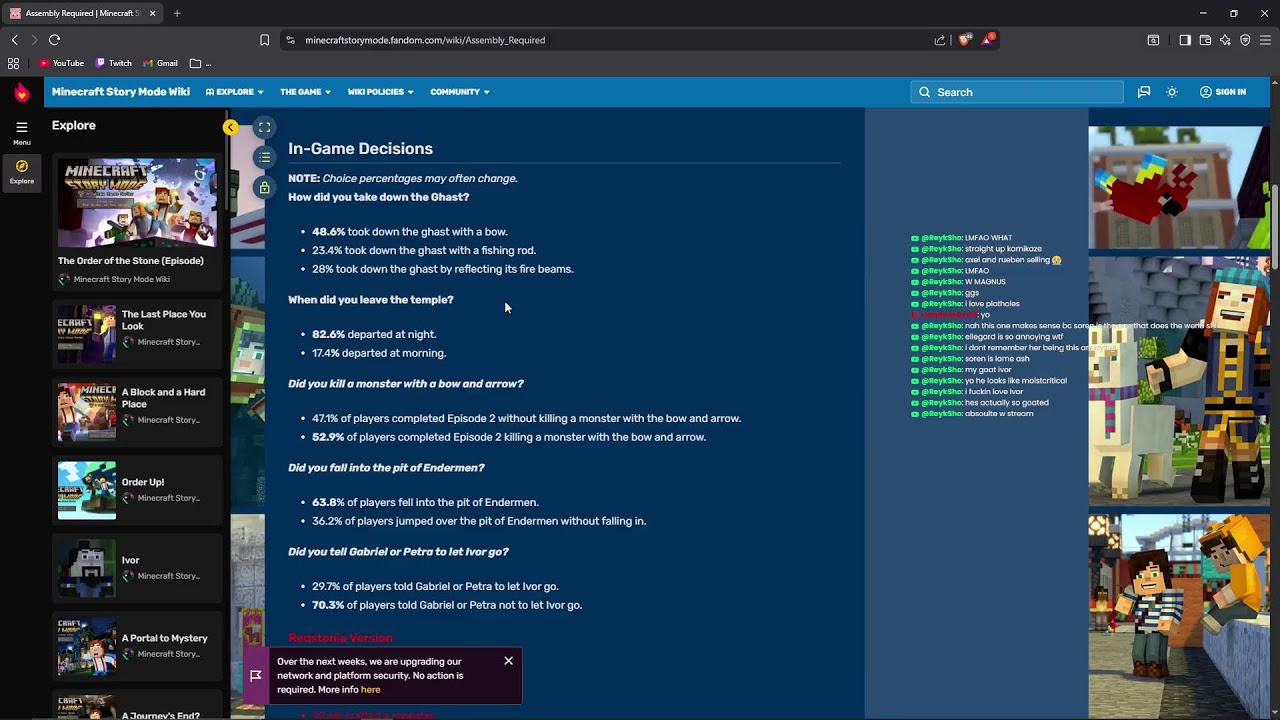Open the Ivor character card
The image size is (1280, 720).
point(136,568)
